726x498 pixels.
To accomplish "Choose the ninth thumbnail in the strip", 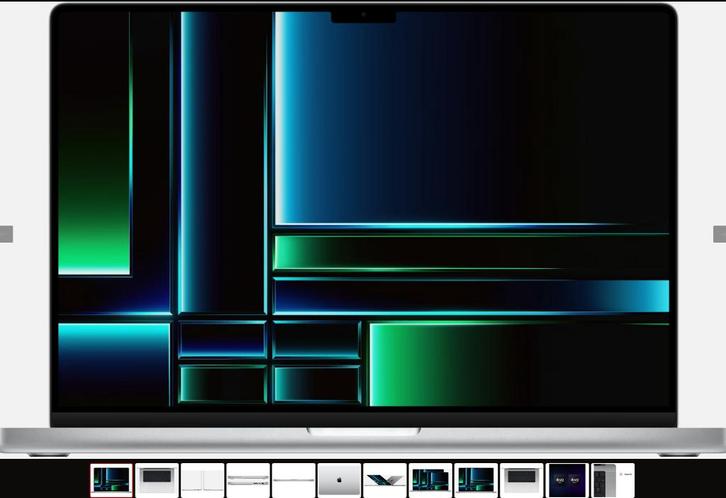I will (x=476, y=480).
